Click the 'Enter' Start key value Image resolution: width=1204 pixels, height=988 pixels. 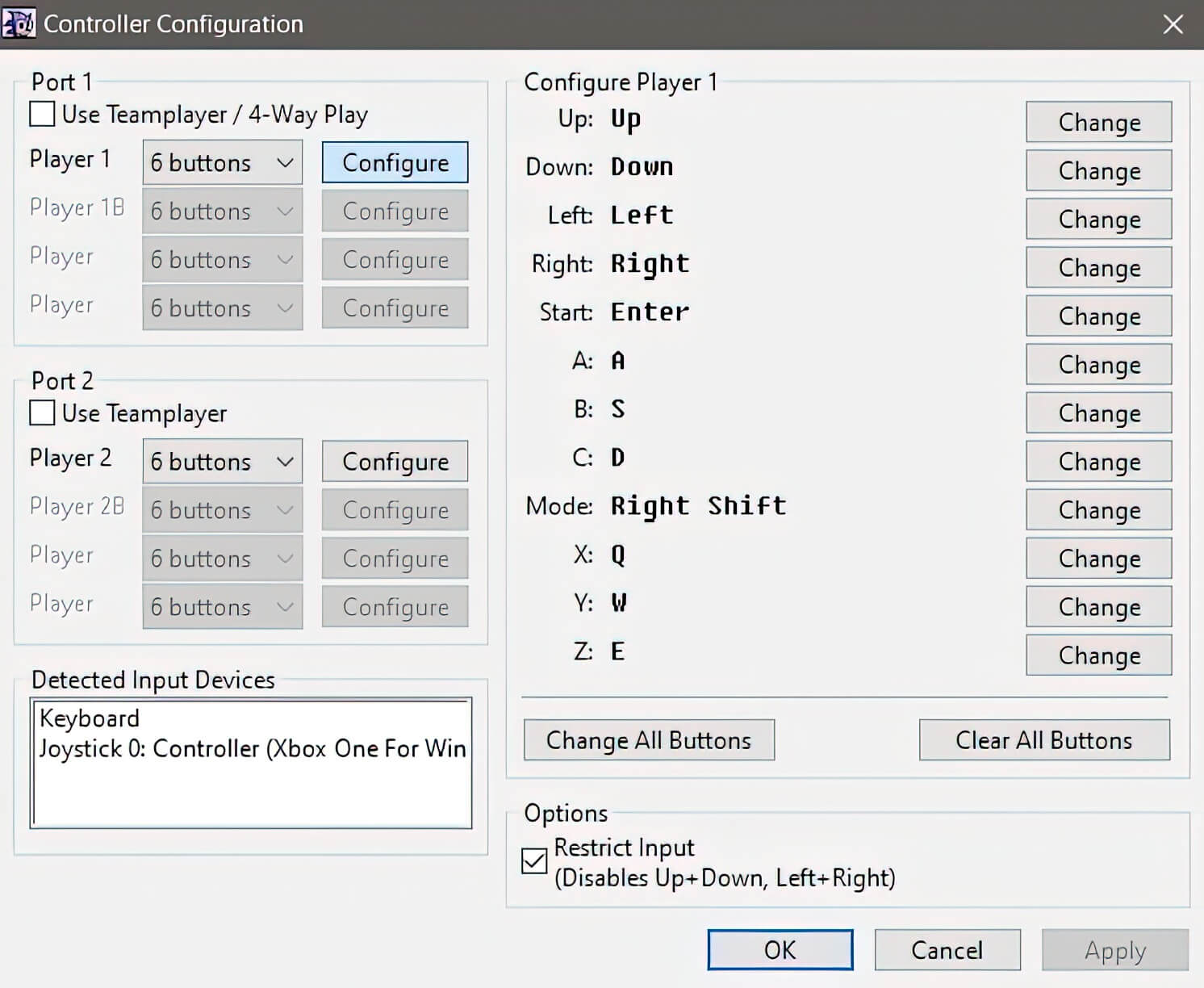(x=650, y=312)
